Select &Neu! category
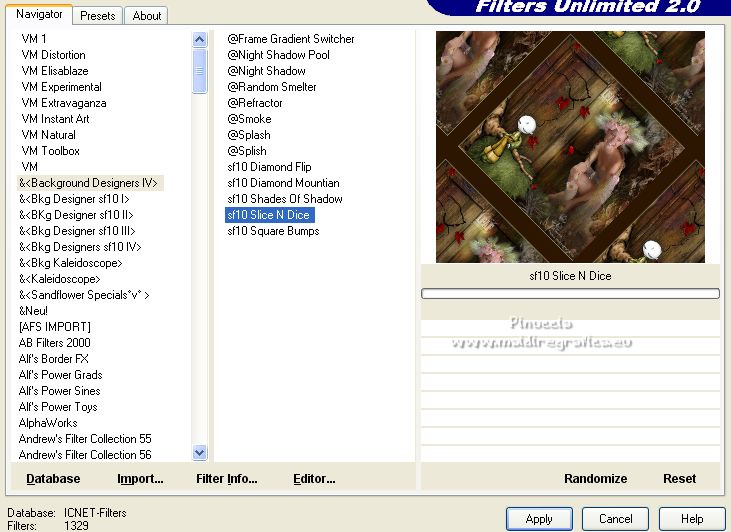The width and height of the screenshot is (731, 532). click(33, 311)
